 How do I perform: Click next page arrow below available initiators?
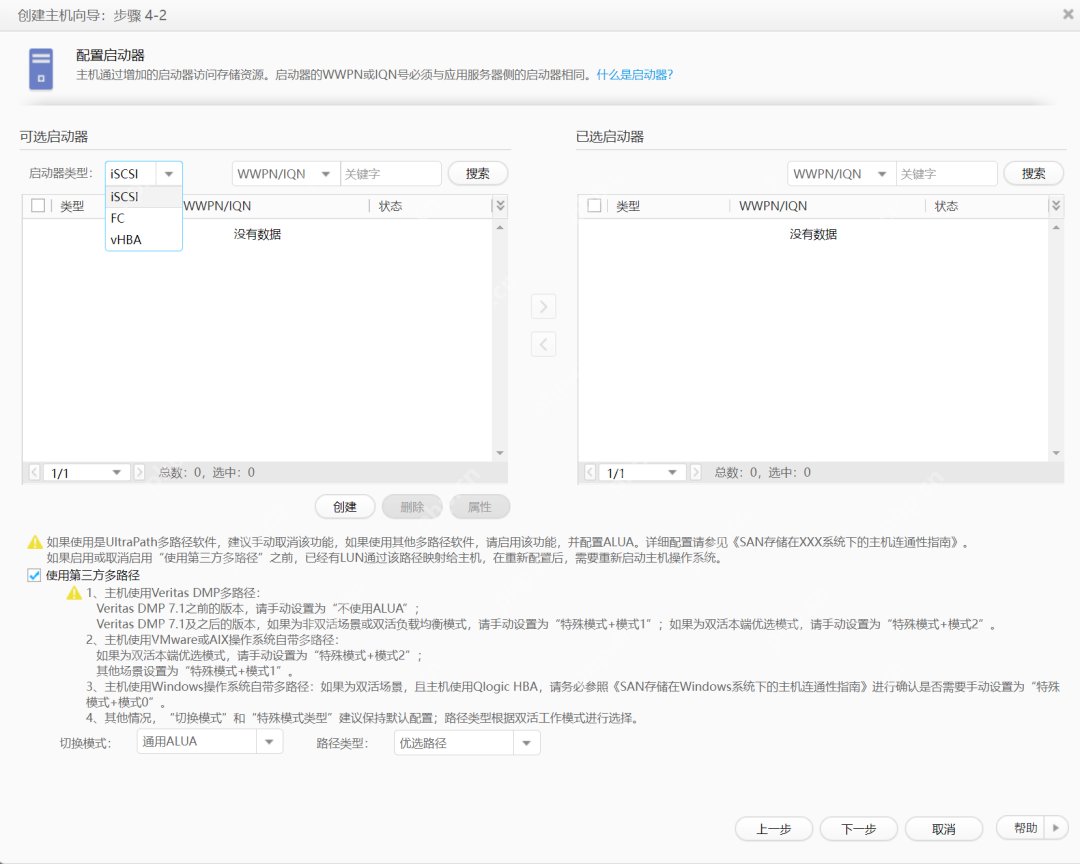139,471
